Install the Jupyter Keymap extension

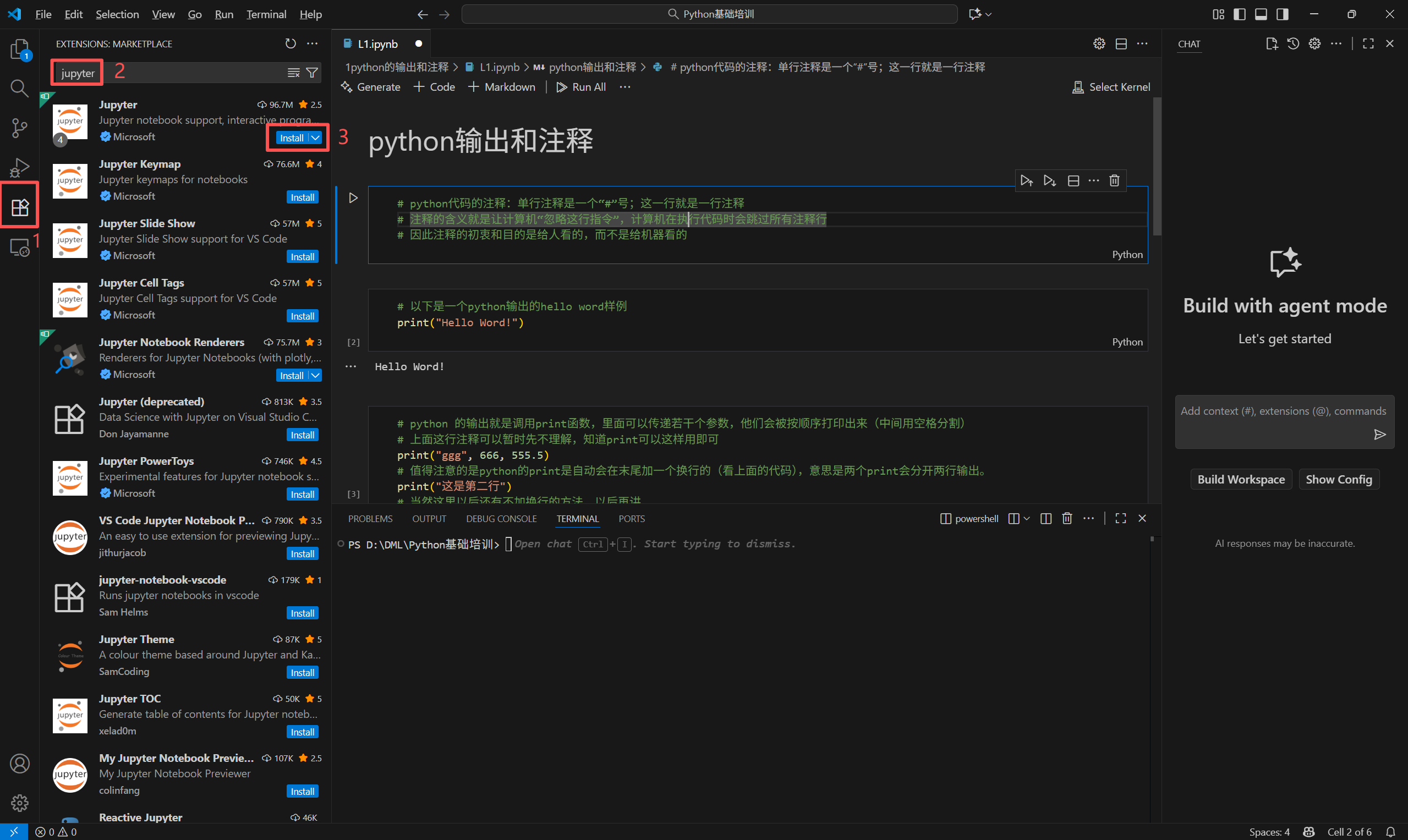coord(302,197)
